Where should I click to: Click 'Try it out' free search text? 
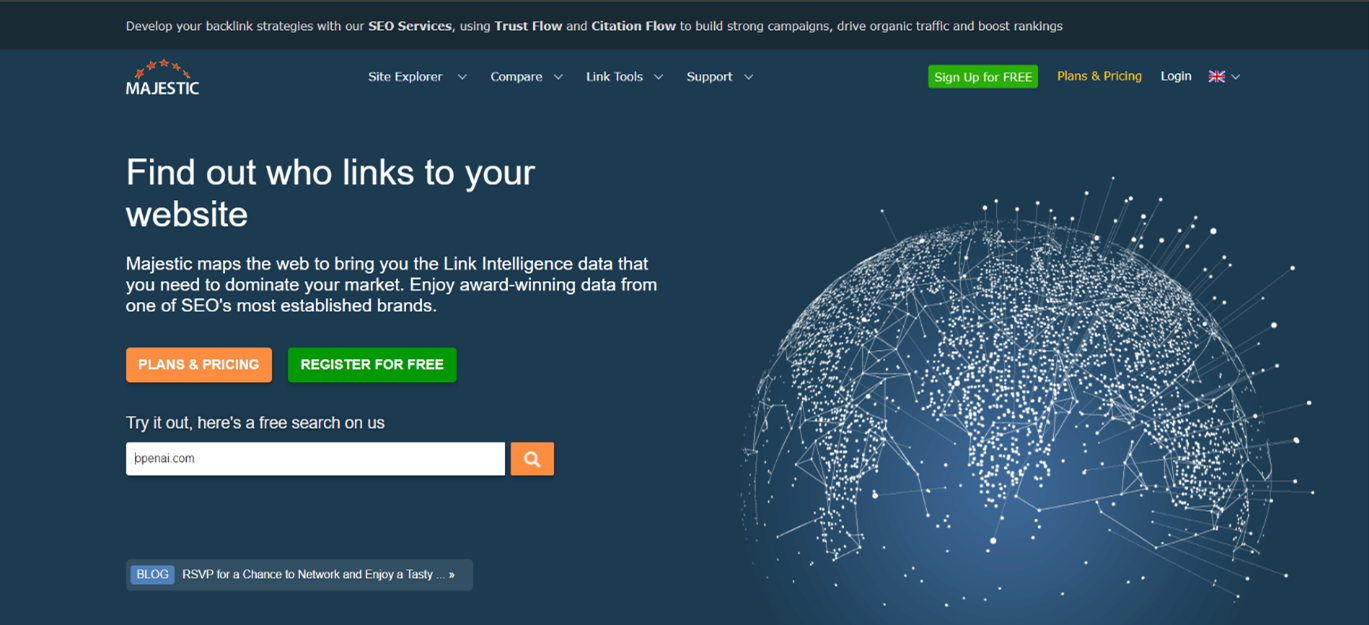[x=255, y=423]
